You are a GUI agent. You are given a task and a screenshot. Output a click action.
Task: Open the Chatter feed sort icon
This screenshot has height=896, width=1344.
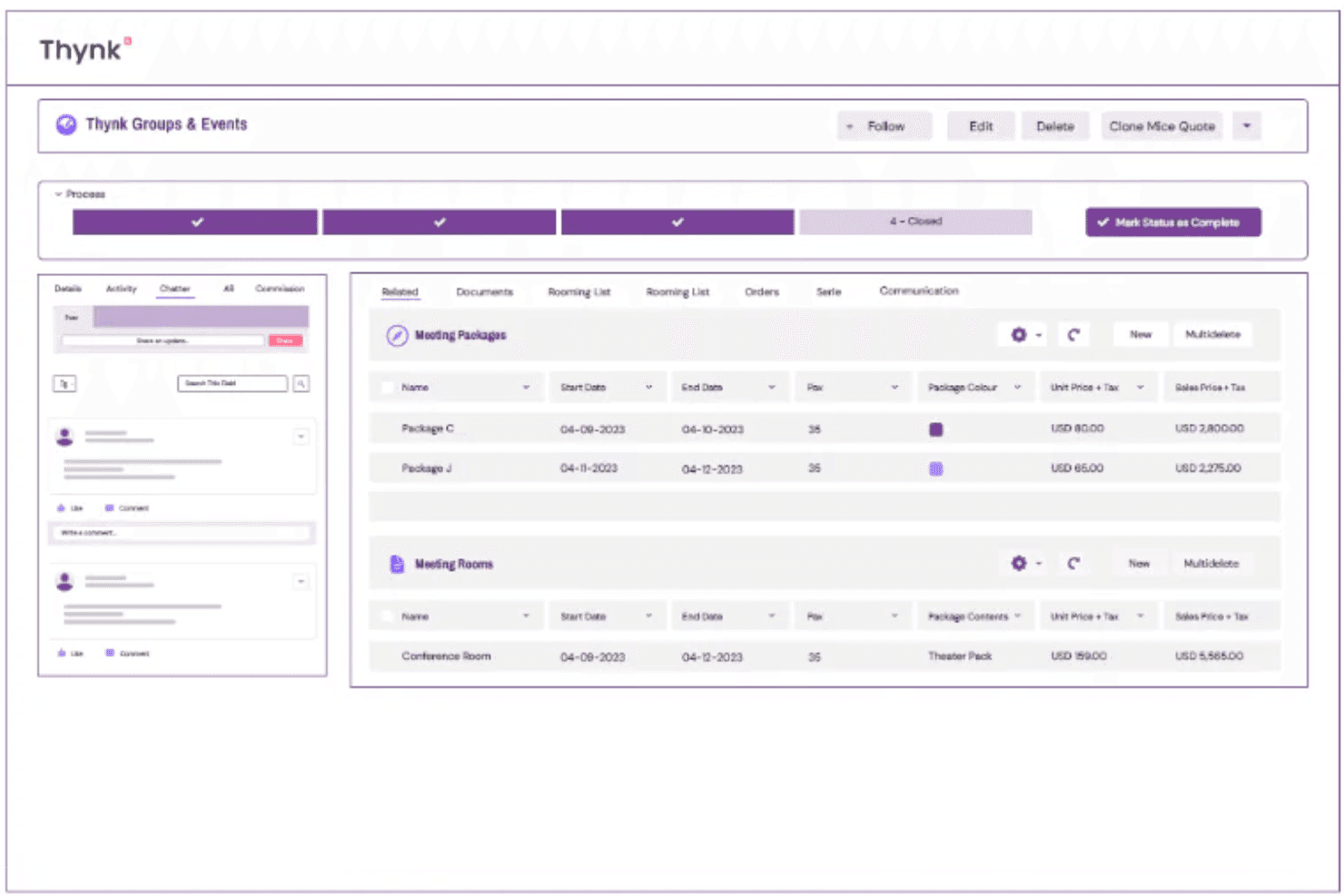coord(64,384)
